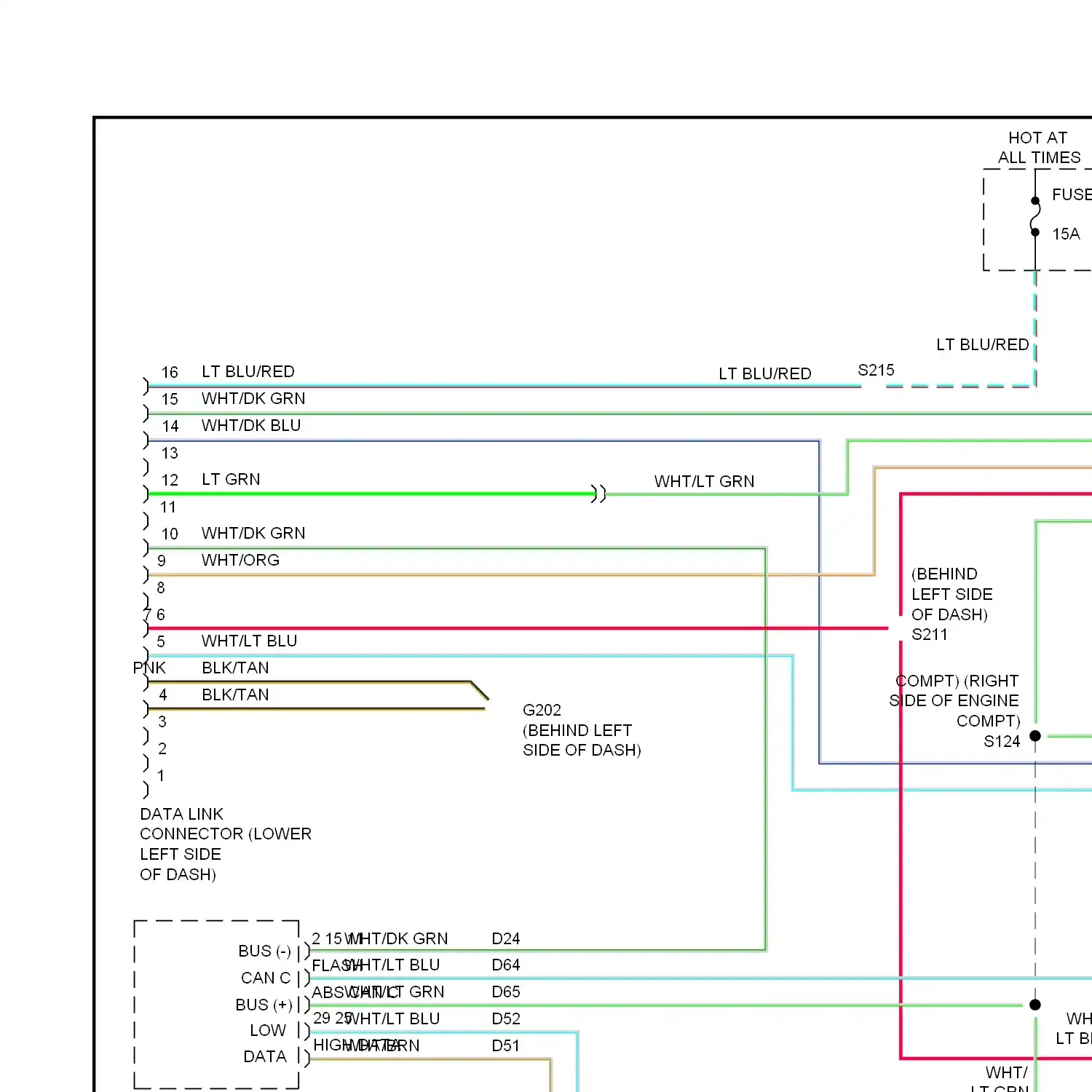Select circuit code 'D65'
Screen dimensions: 1092x1092
pyautogui.click(x=506, y=992)
